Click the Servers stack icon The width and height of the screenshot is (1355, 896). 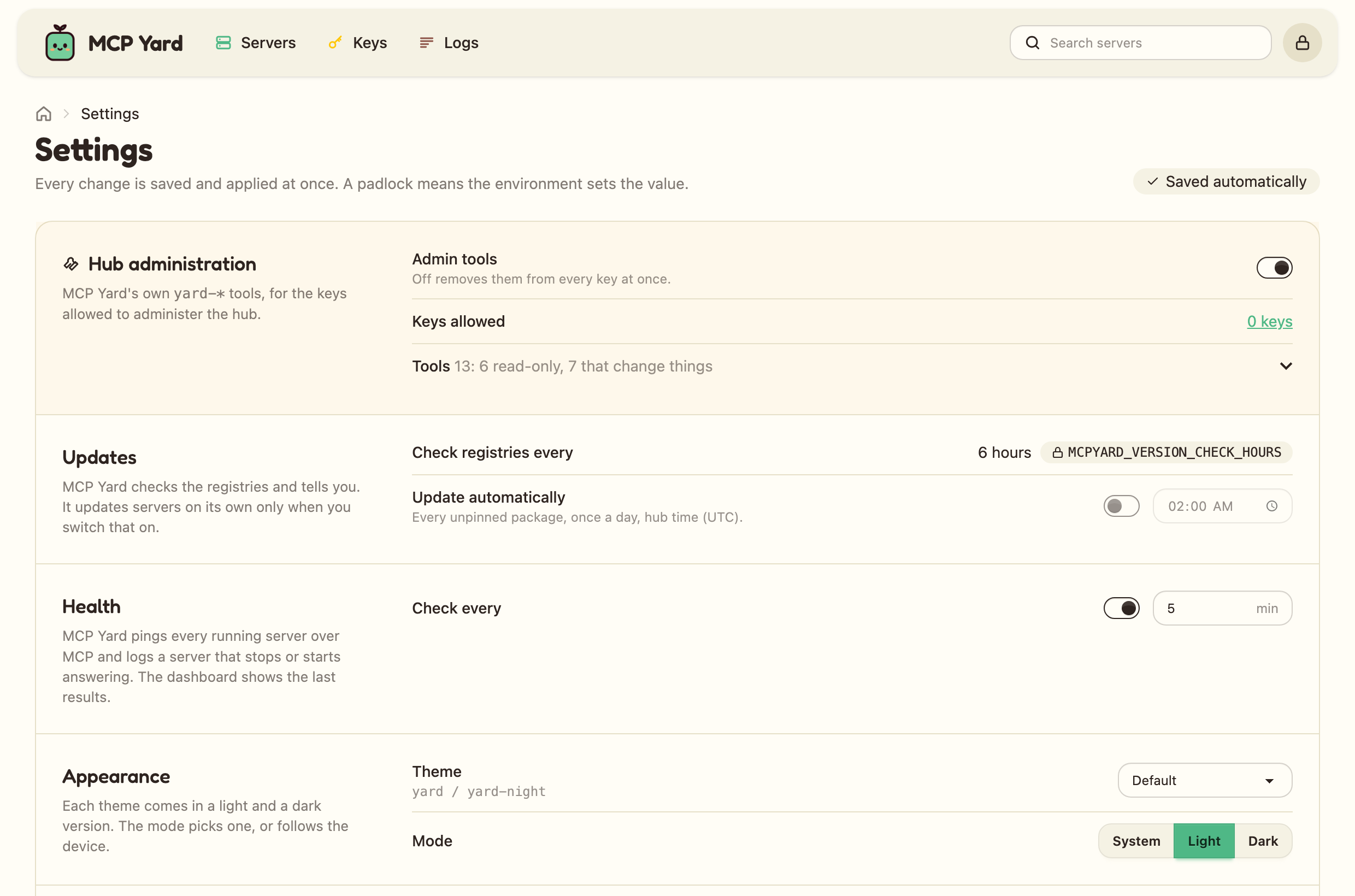[223, 43]
